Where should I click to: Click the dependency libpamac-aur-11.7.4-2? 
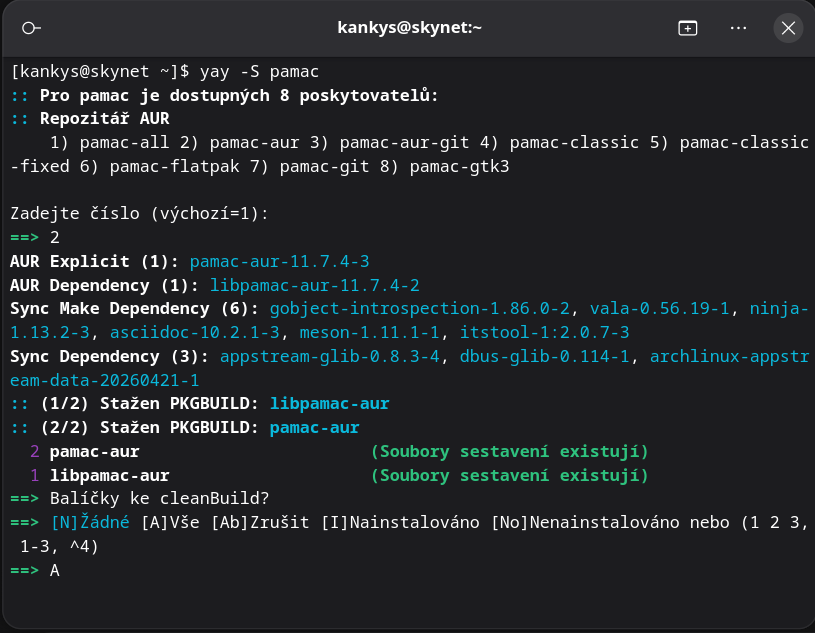coord(315,286)
